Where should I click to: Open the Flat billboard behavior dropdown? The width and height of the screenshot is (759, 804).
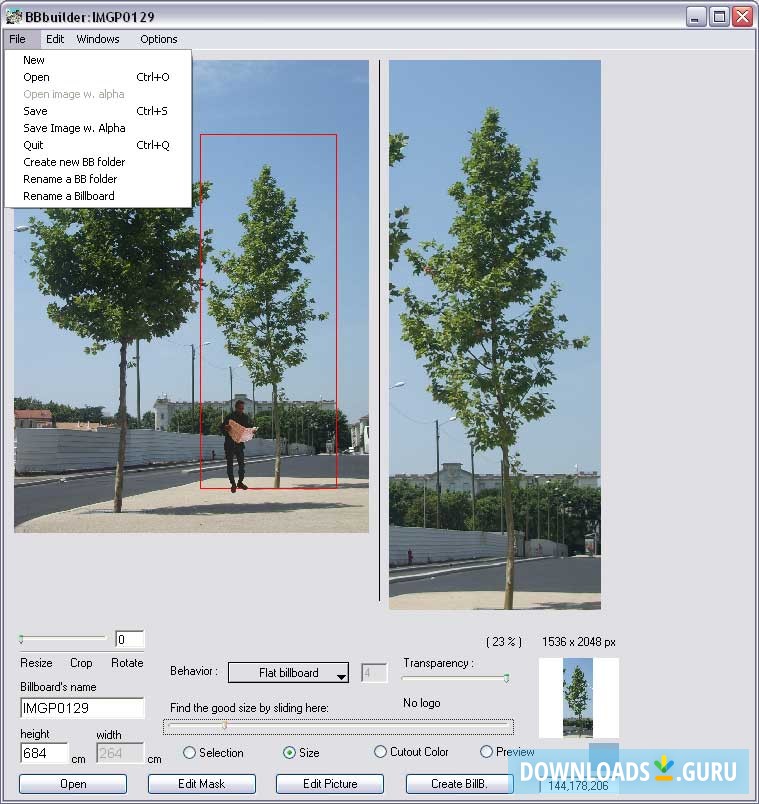pos(288,672)
